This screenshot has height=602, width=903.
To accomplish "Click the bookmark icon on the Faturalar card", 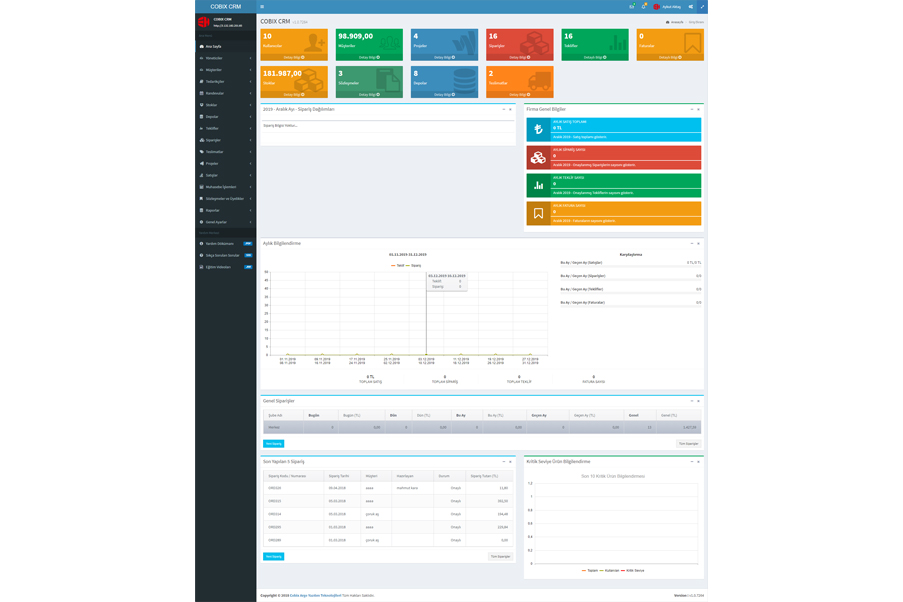I will click(x=692, y=43).
